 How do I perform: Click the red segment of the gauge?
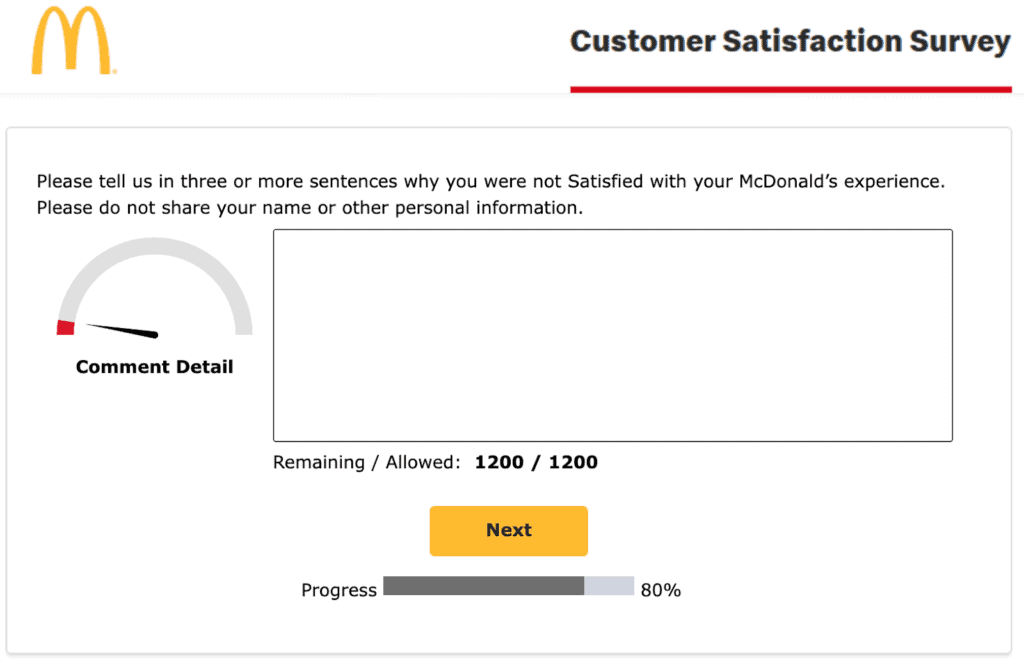pos(66,327)
